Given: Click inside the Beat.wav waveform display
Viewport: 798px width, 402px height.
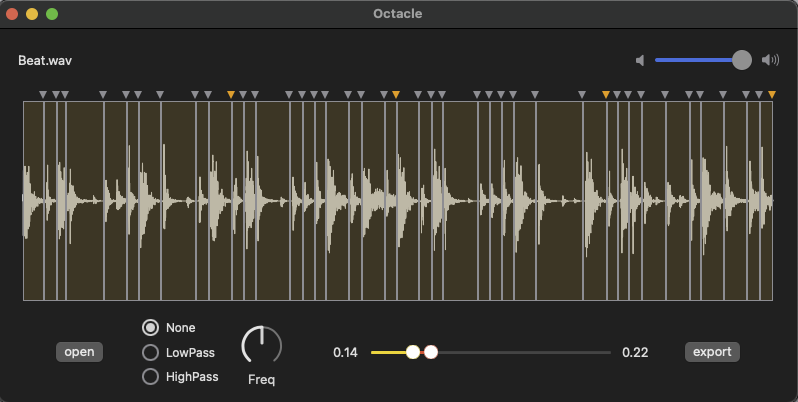Looking at the screenshot, I should (398, 200).
